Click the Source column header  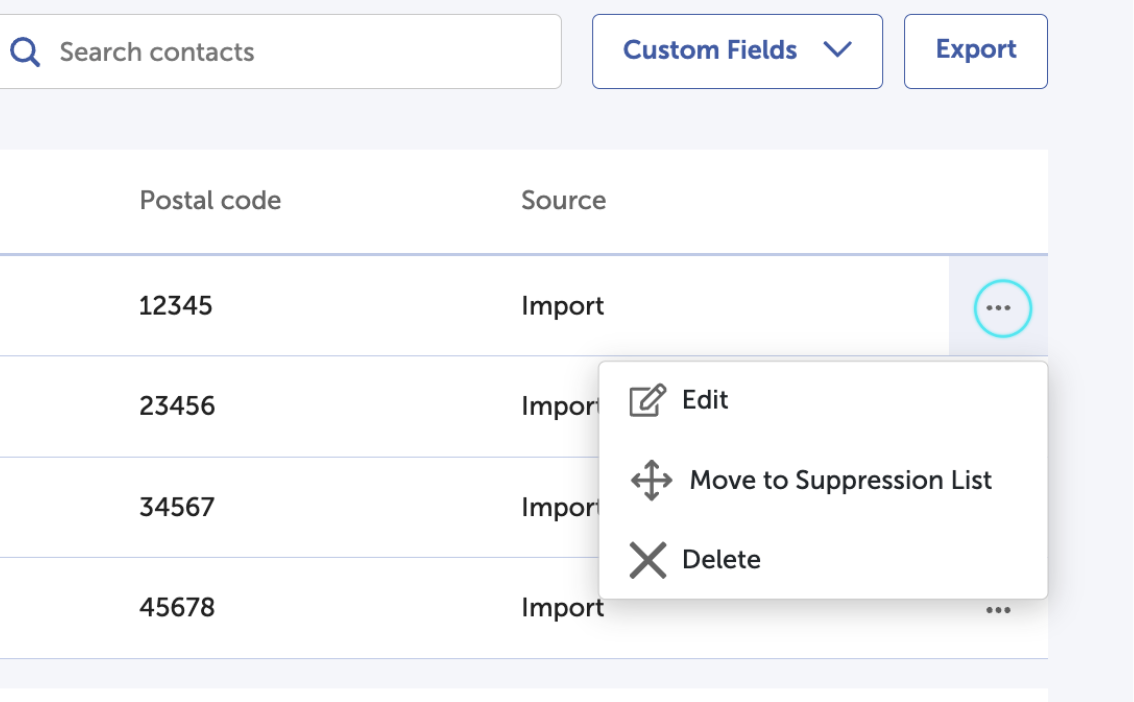pyautogui.click(x=563, y=201)
